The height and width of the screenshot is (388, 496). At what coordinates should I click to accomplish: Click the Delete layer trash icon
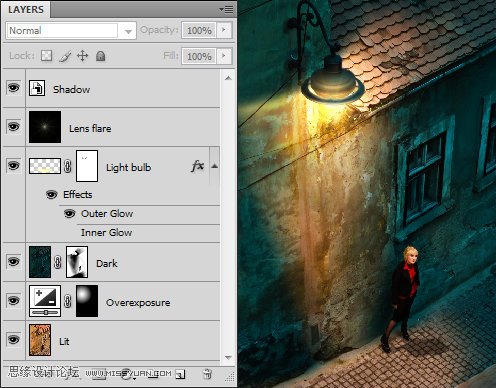coord(207,374)
